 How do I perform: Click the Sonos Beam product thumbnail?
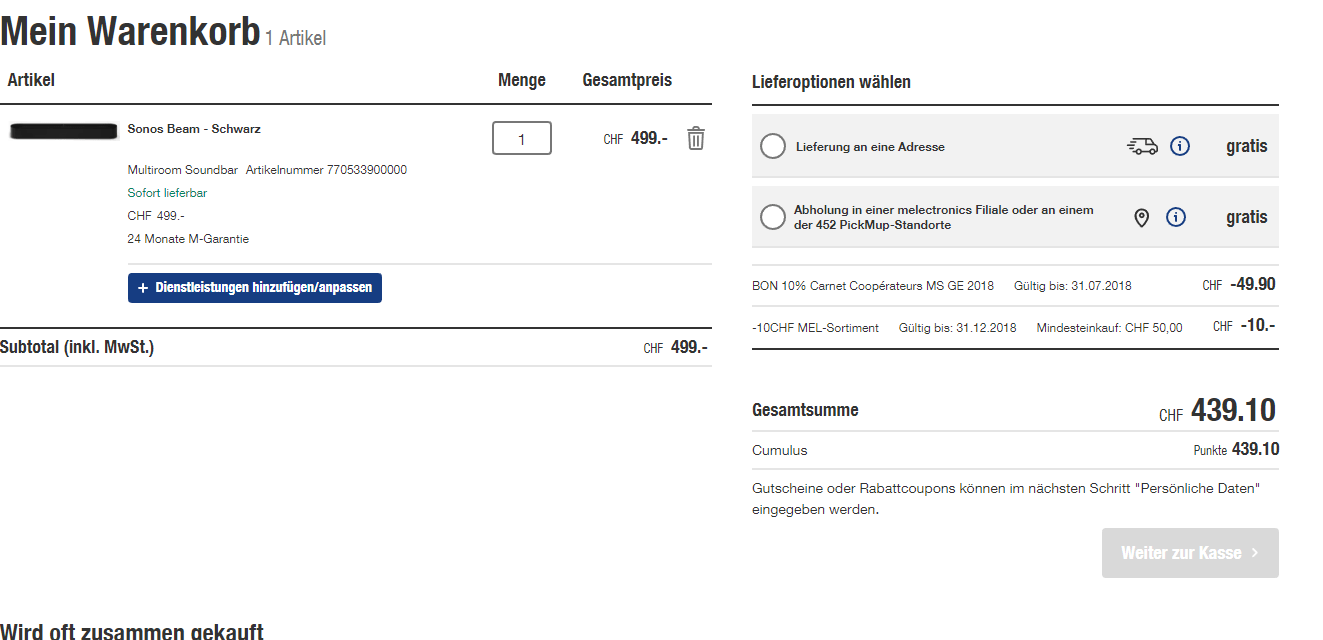[64, 131]
